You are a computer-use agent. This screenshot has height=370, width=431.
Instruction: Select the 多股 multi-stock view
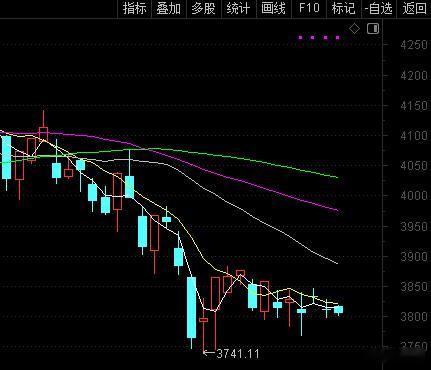pos(203,8)
